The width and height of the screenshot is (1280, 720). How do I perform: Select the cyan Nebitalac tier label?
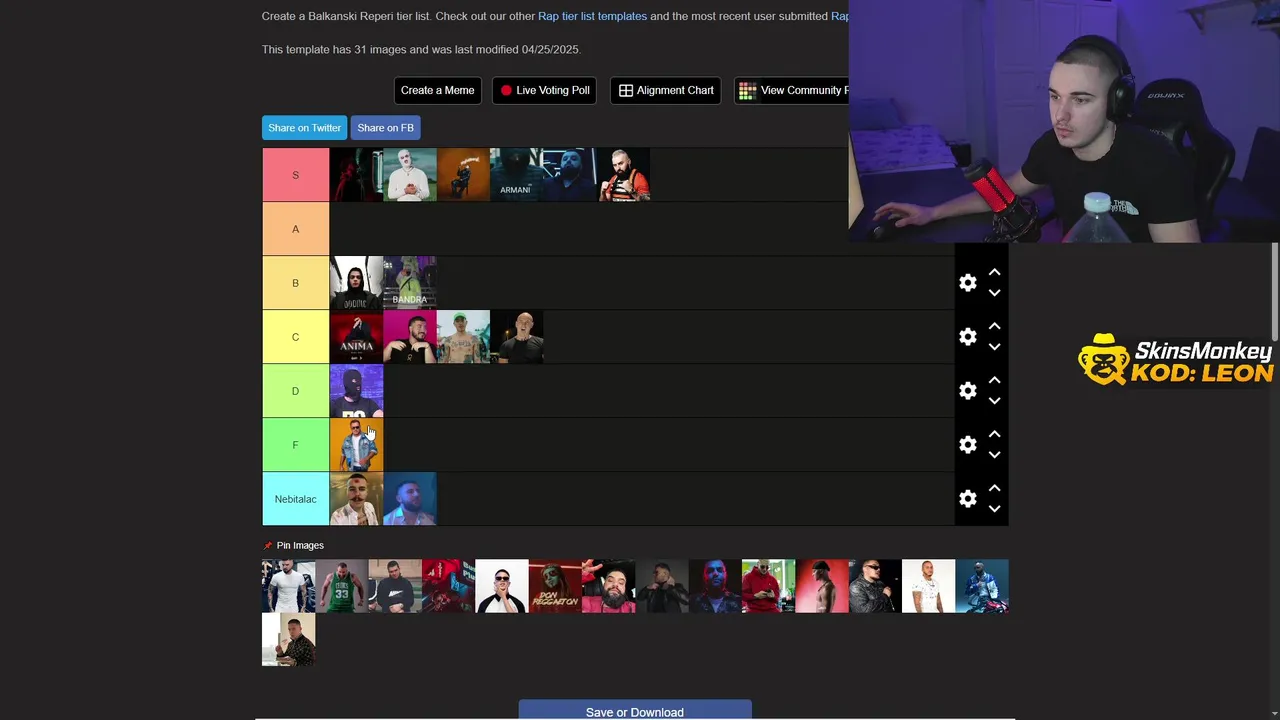pos(296,499)
